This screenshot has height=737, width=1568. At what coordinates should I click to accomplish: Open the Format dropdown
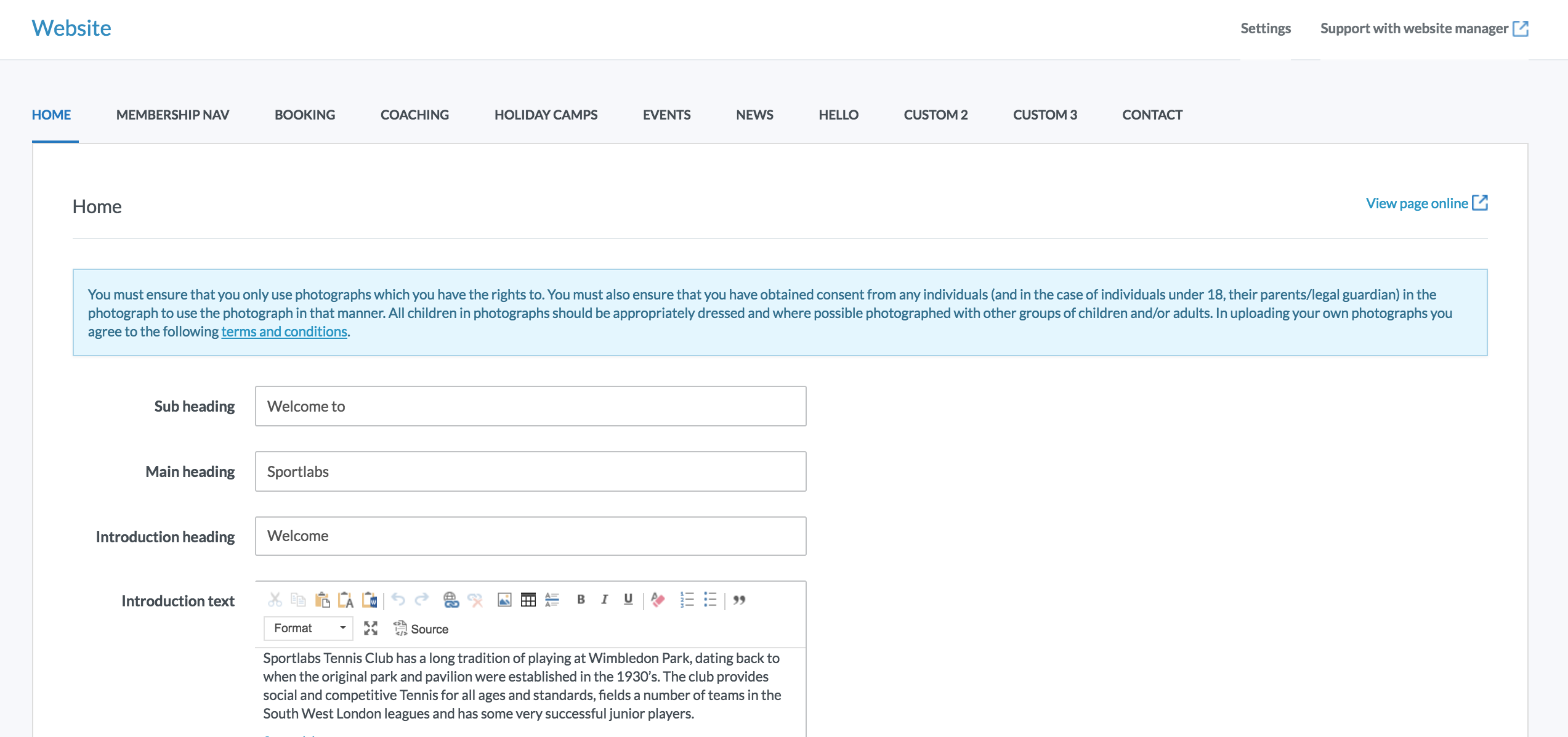pyautogui.click(x=309, y=628)
